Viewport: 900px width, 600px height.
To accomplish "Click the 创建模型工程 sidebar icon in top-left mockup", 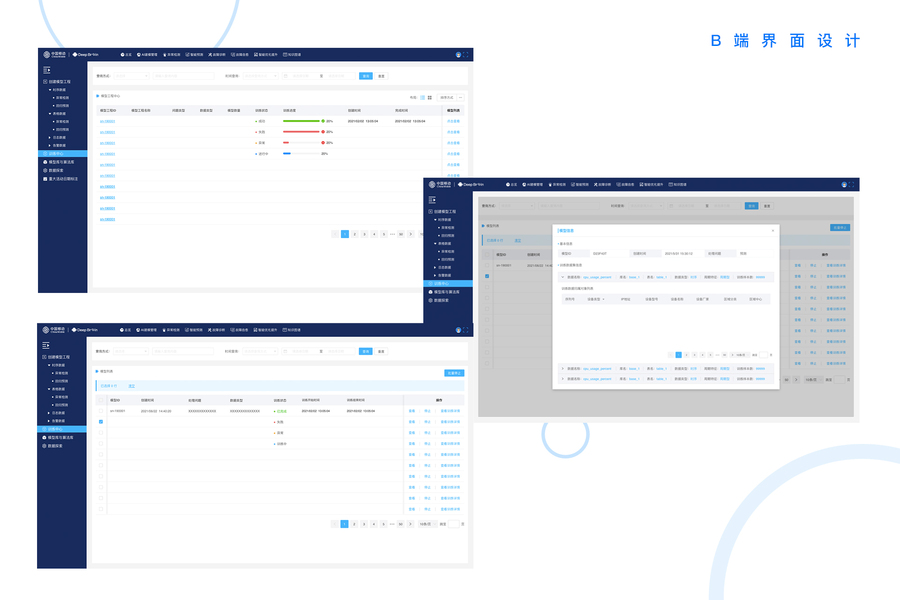I will tap(45, 82).
